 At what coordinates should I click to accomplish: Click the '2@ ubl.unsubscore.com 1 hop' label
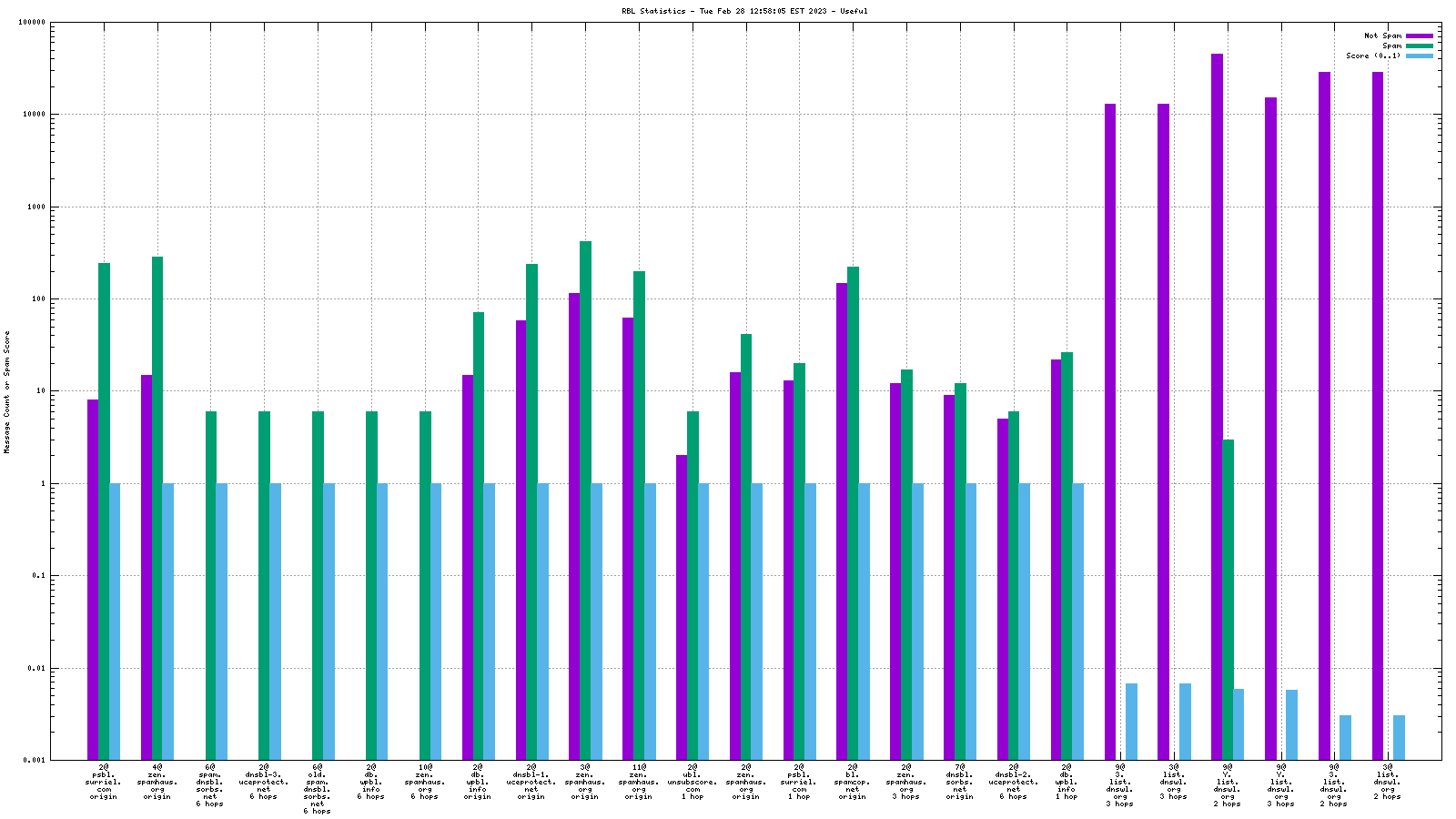pos(693,782)
